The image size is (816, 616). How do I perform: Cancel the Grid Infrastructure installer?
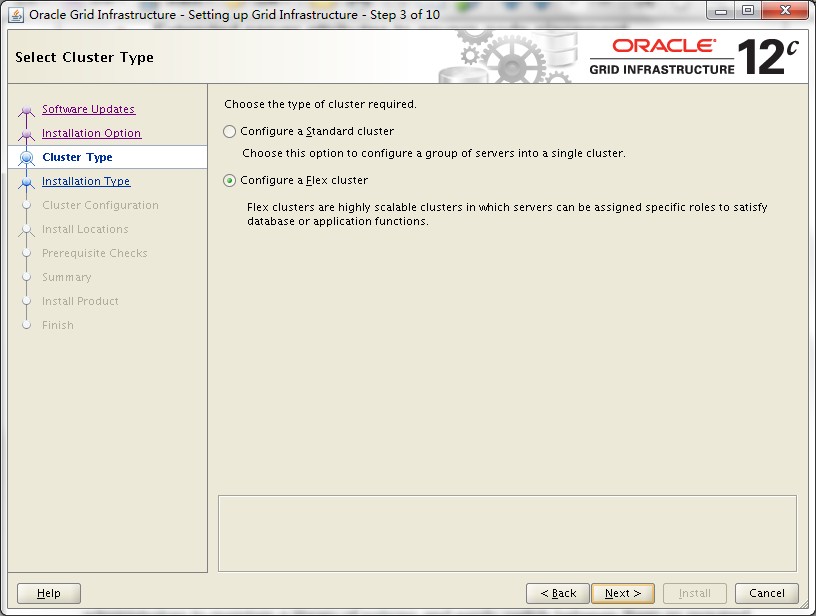tap(767, 593)
